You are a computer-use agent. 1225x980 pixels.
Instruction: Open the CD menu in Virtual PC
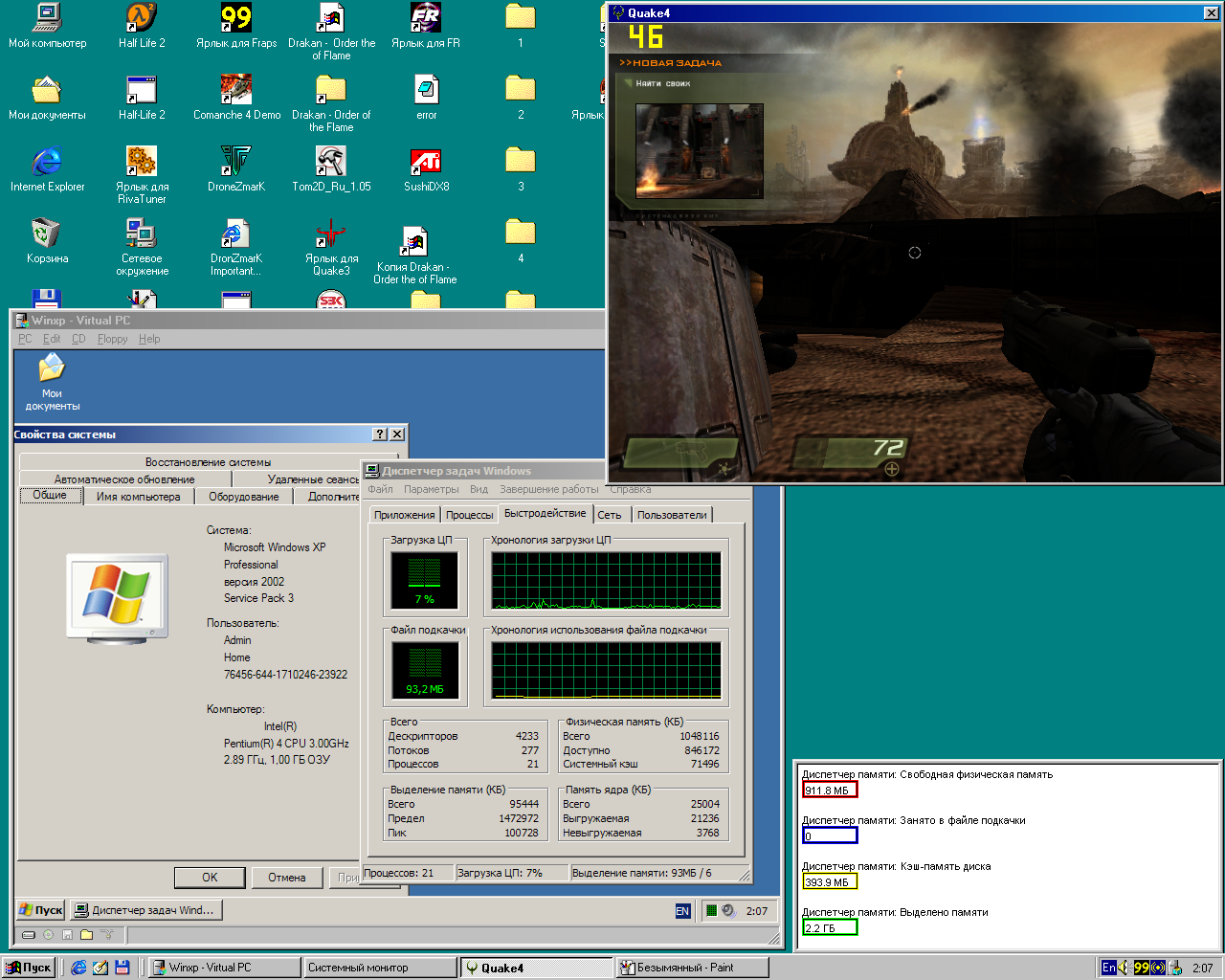coord(78,339)
